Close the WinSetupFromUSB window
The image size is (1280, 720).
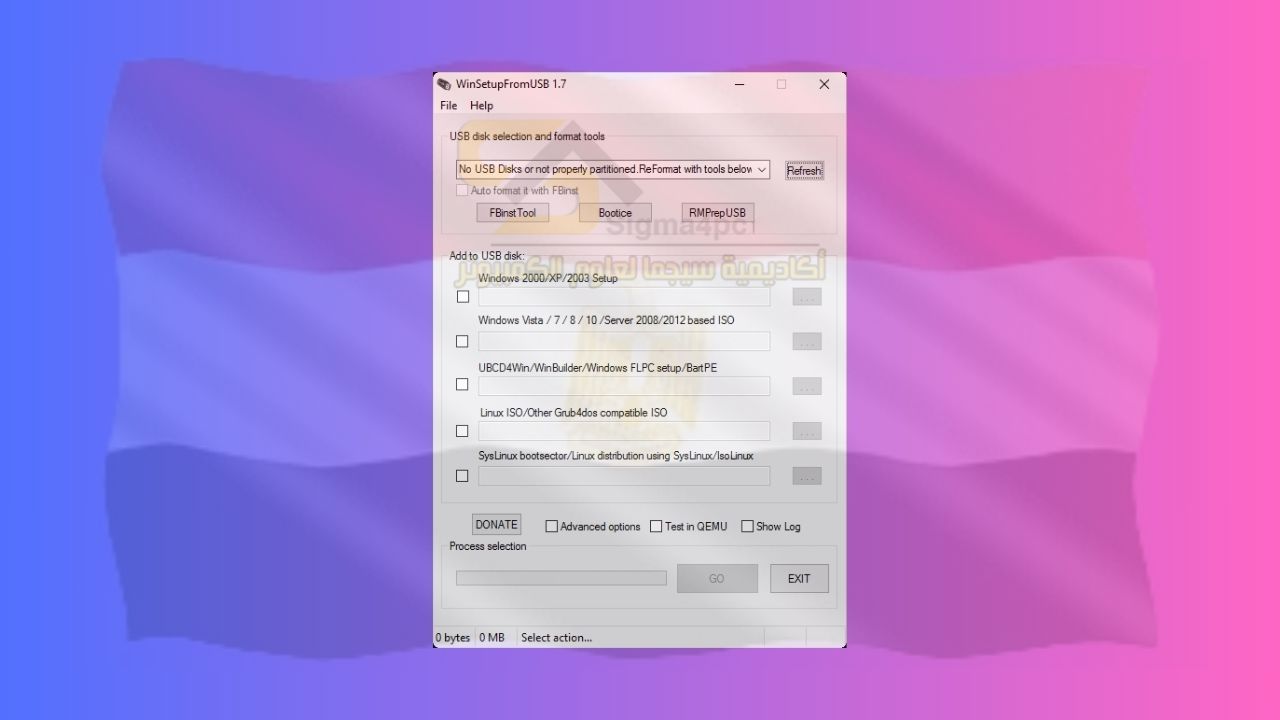[824, 84]
